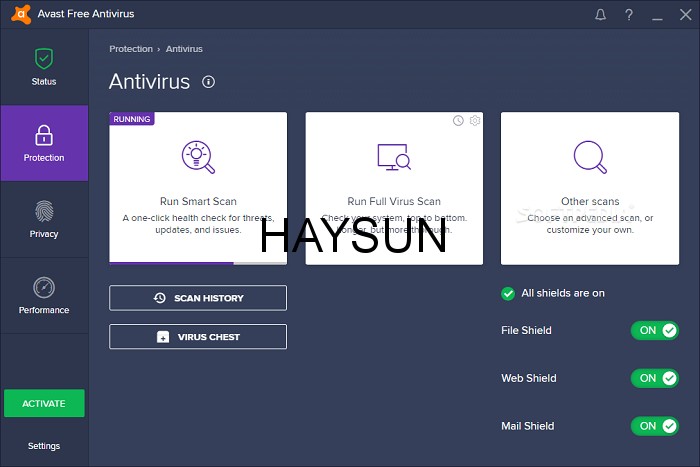Close the Avast window
The image size is (700, 467).
click(685, 15)
